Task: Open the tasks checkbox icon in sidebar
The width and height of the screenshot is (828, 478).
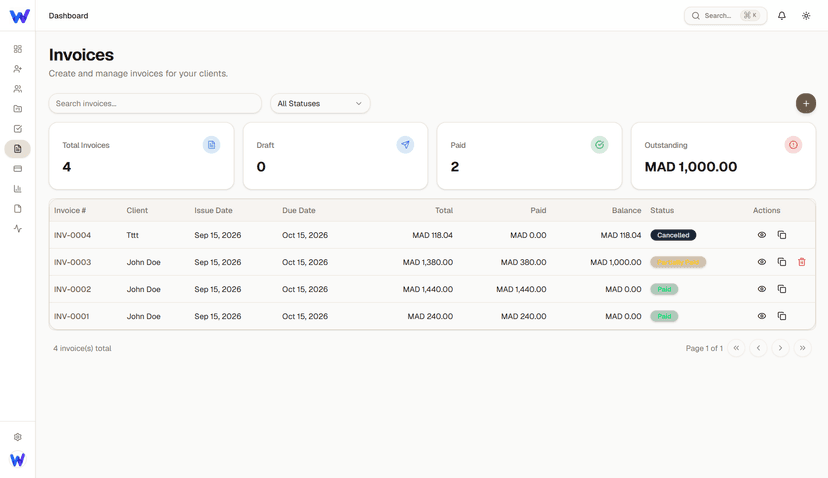Action: pos(17,129)
